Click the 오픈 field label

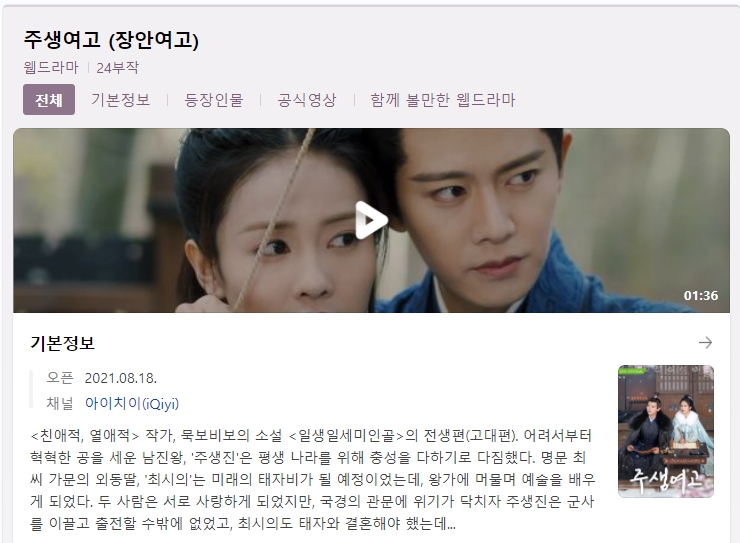click(60, 378)
